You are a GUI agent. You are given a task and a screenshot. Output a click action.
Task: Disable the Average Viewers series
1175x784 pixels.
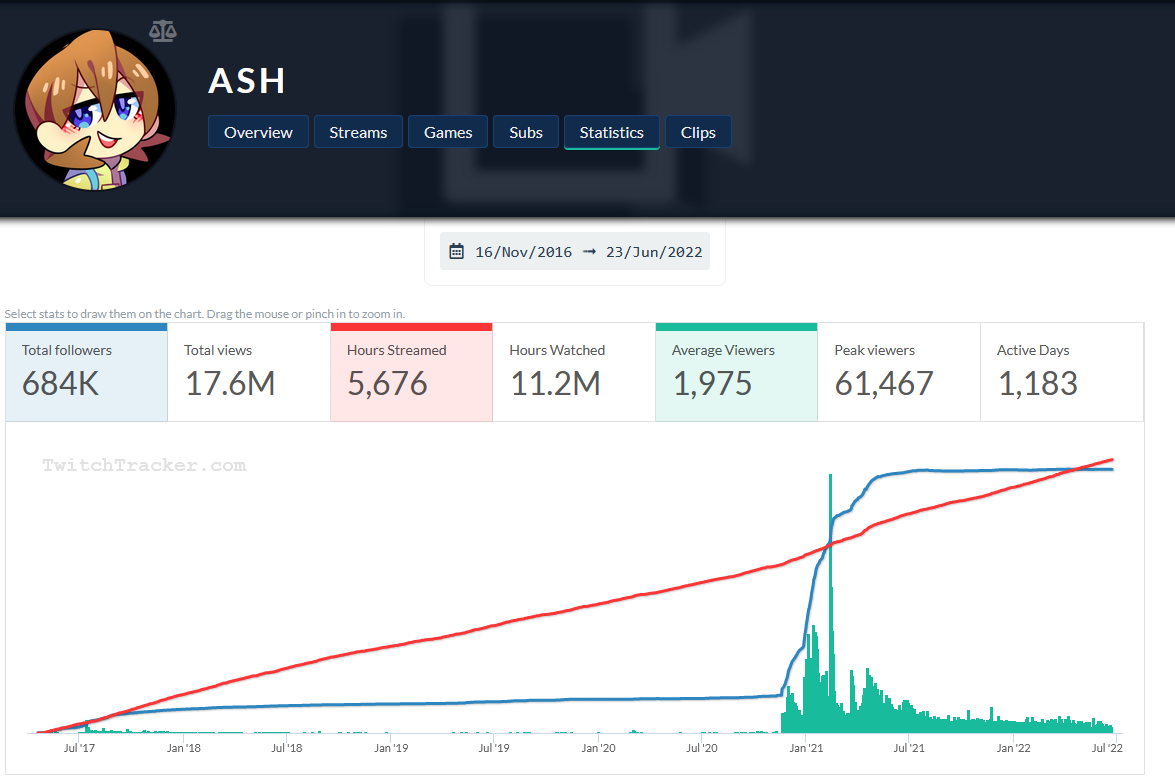[736, 372]
